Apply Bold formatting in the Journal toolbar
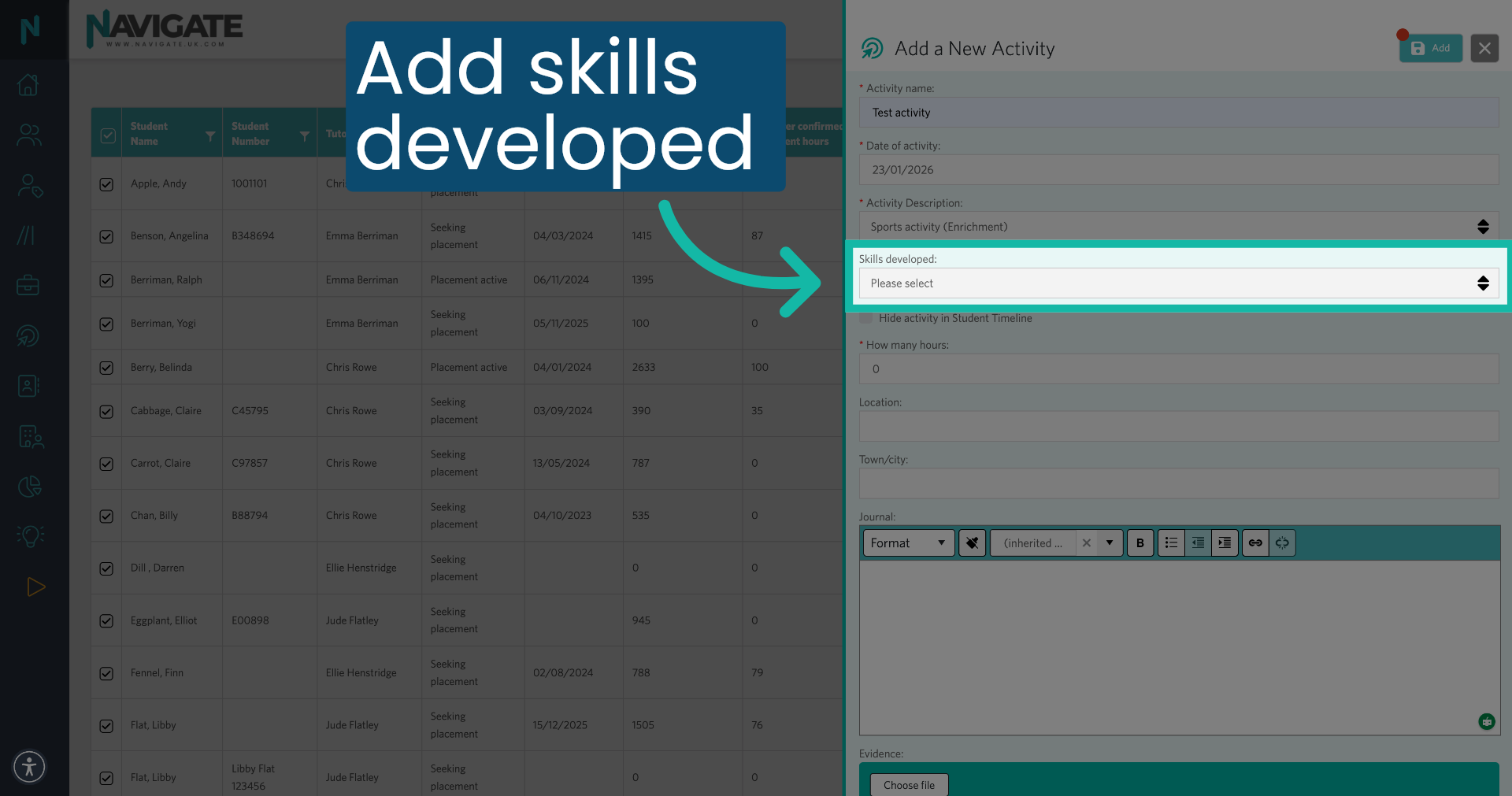This screenshot has width=1512, height=796. point(1140,542)
